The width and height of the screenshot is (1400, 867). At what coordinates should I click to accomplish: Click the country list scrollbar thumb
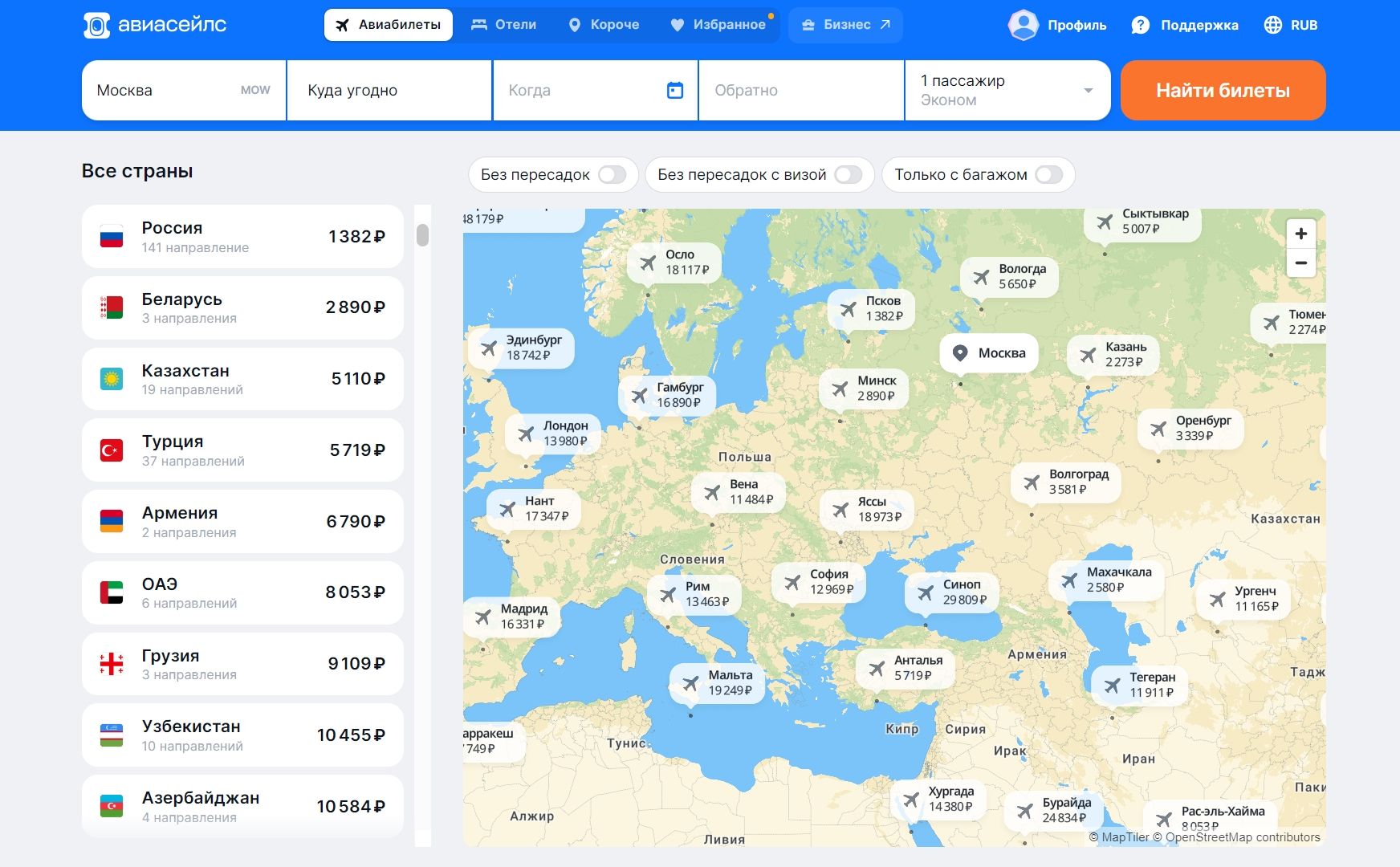point(423,235)
